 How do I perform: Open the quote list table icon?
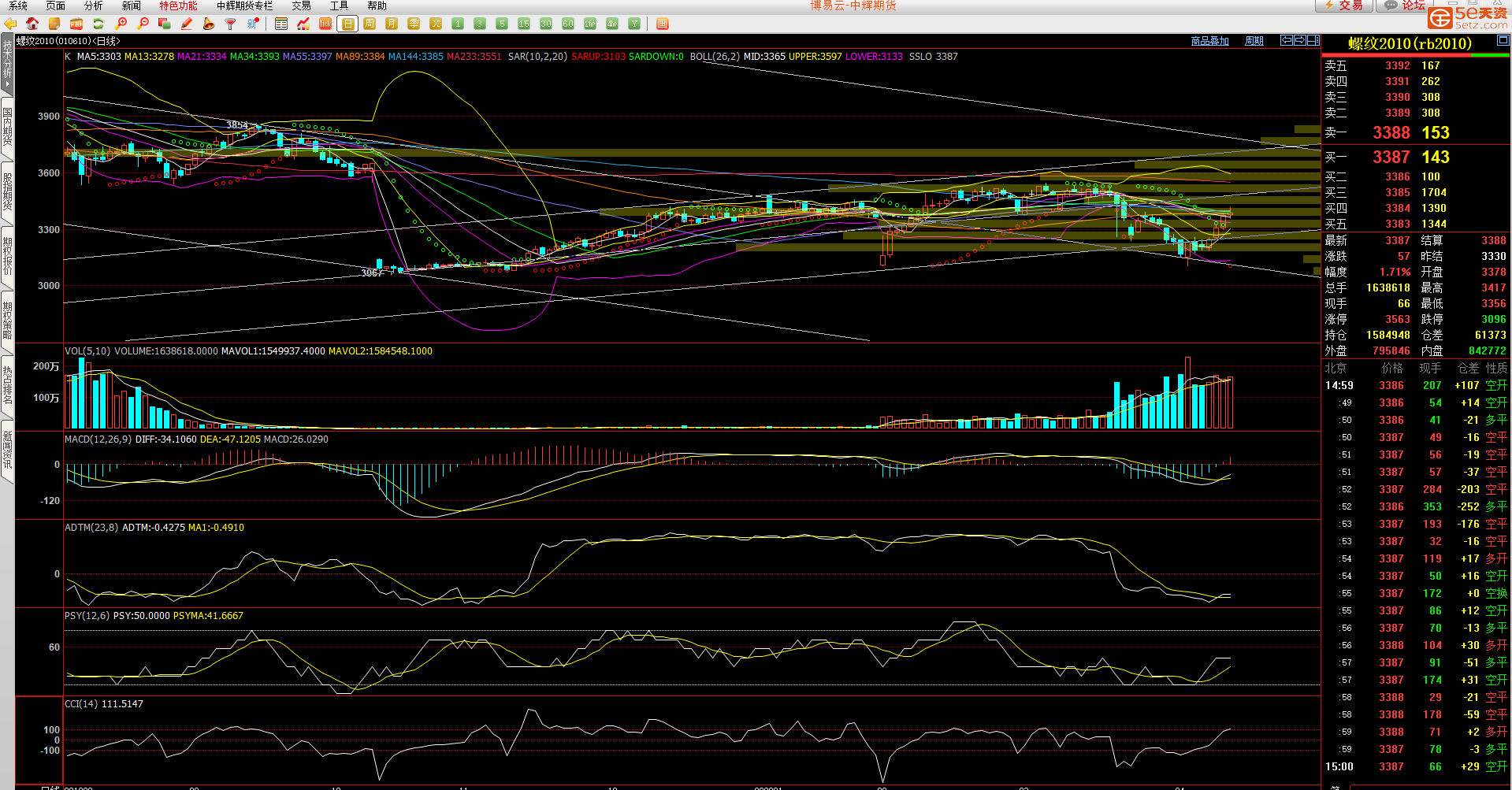[281, 24]
